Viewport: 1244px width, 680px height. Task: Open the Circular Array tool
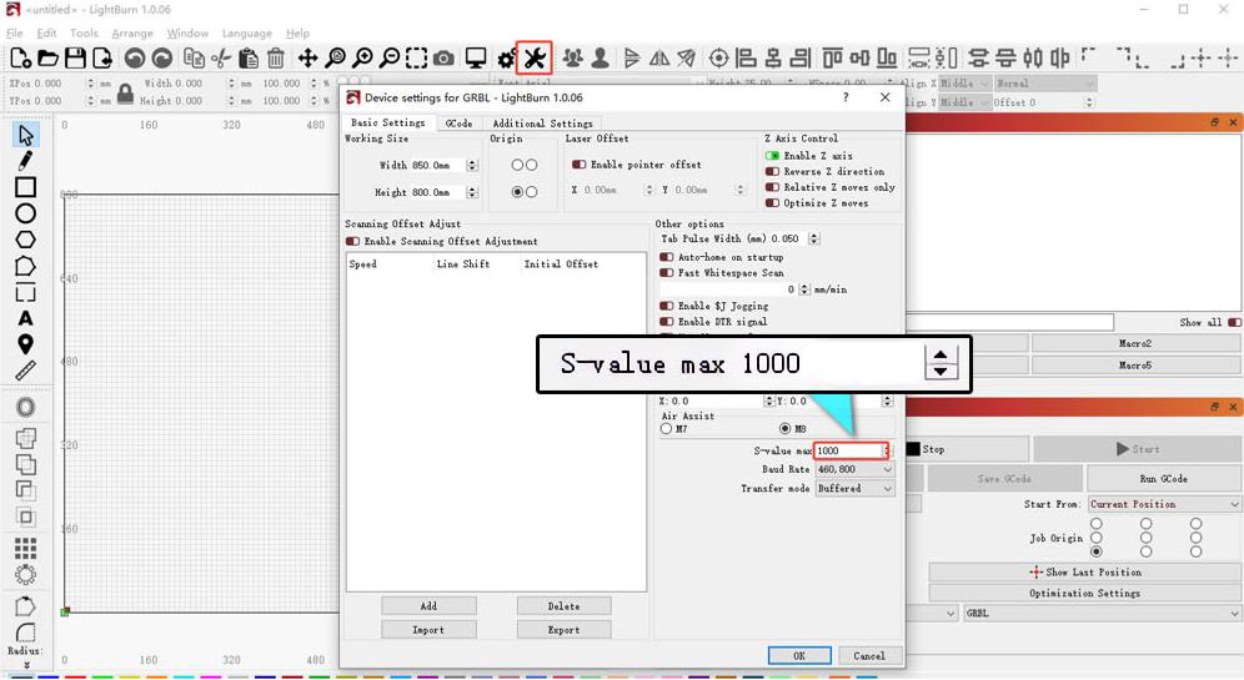(x=26, y=575)
